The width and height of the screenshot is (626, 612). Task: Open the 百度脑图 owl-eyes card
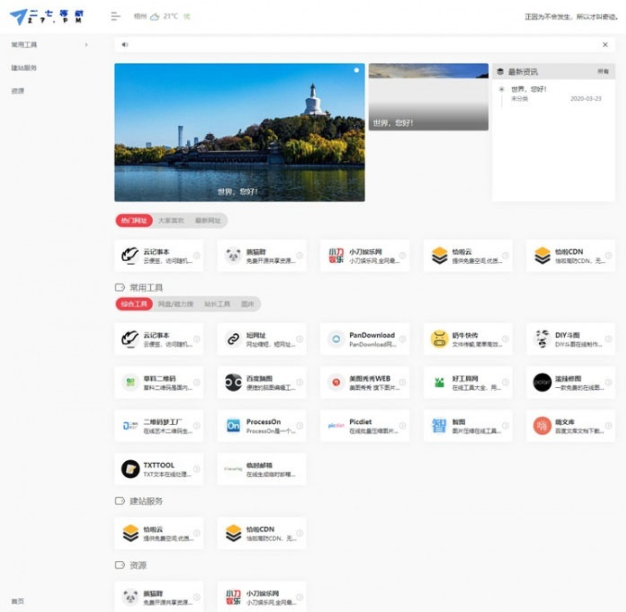coord(262,382)
